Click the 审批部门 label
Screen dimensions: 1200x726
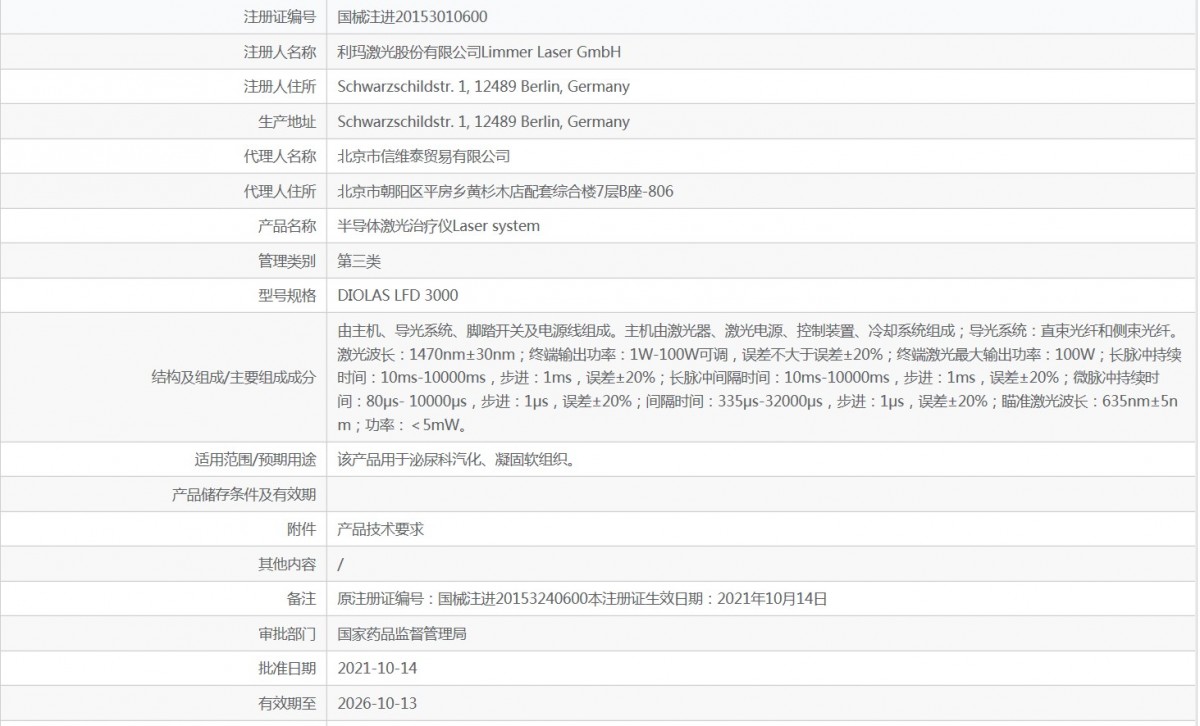click(287, 634)
